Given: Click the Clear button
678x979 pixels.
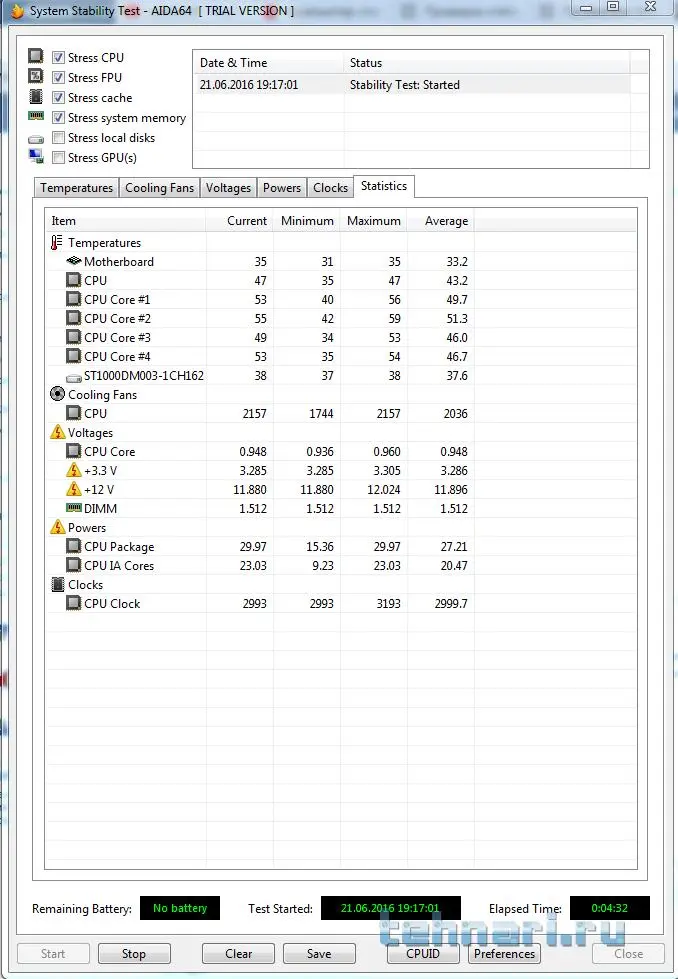Looking at the screenshot, I should [x=238, y=953].
